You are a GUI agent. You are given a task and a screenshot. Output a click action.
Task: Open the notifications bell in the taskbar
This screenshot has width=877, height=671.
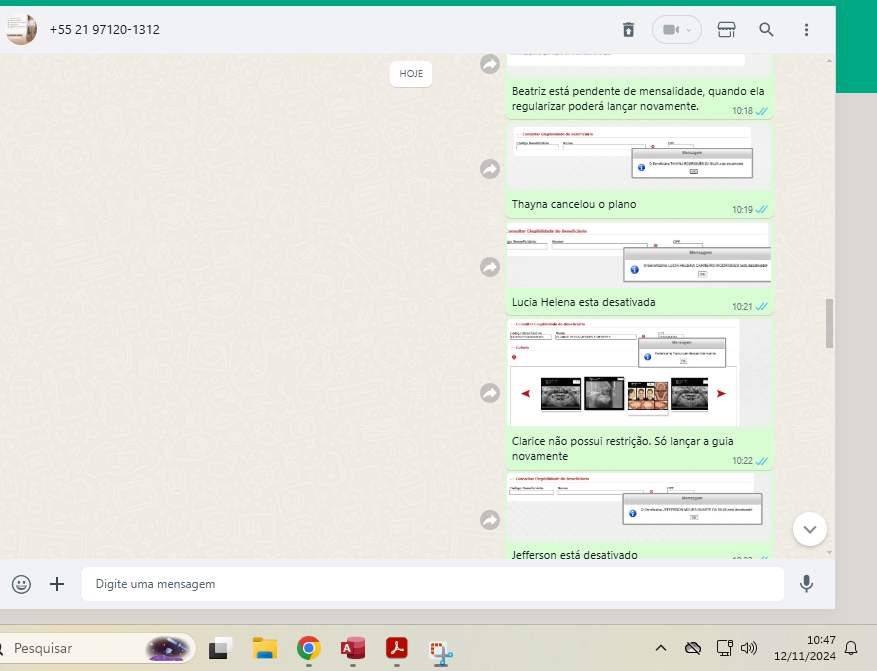click(851, 648)
